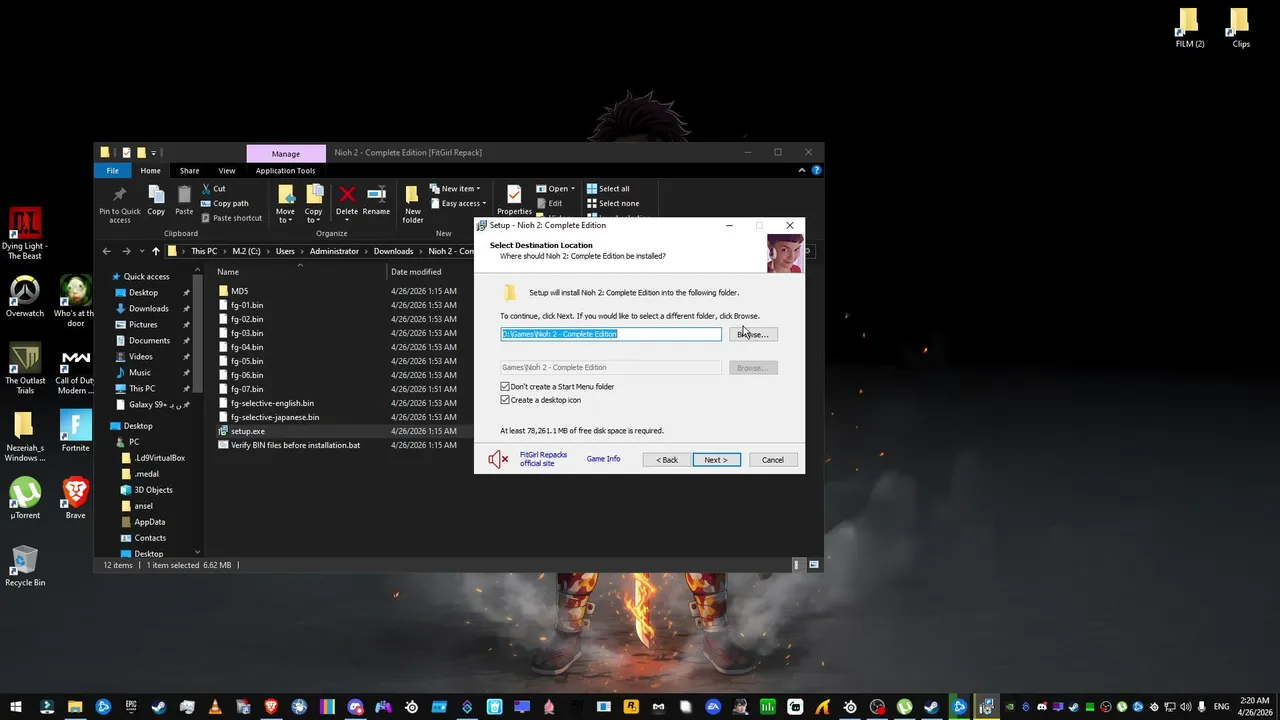Click the destination folder path field

coord(611,334)
